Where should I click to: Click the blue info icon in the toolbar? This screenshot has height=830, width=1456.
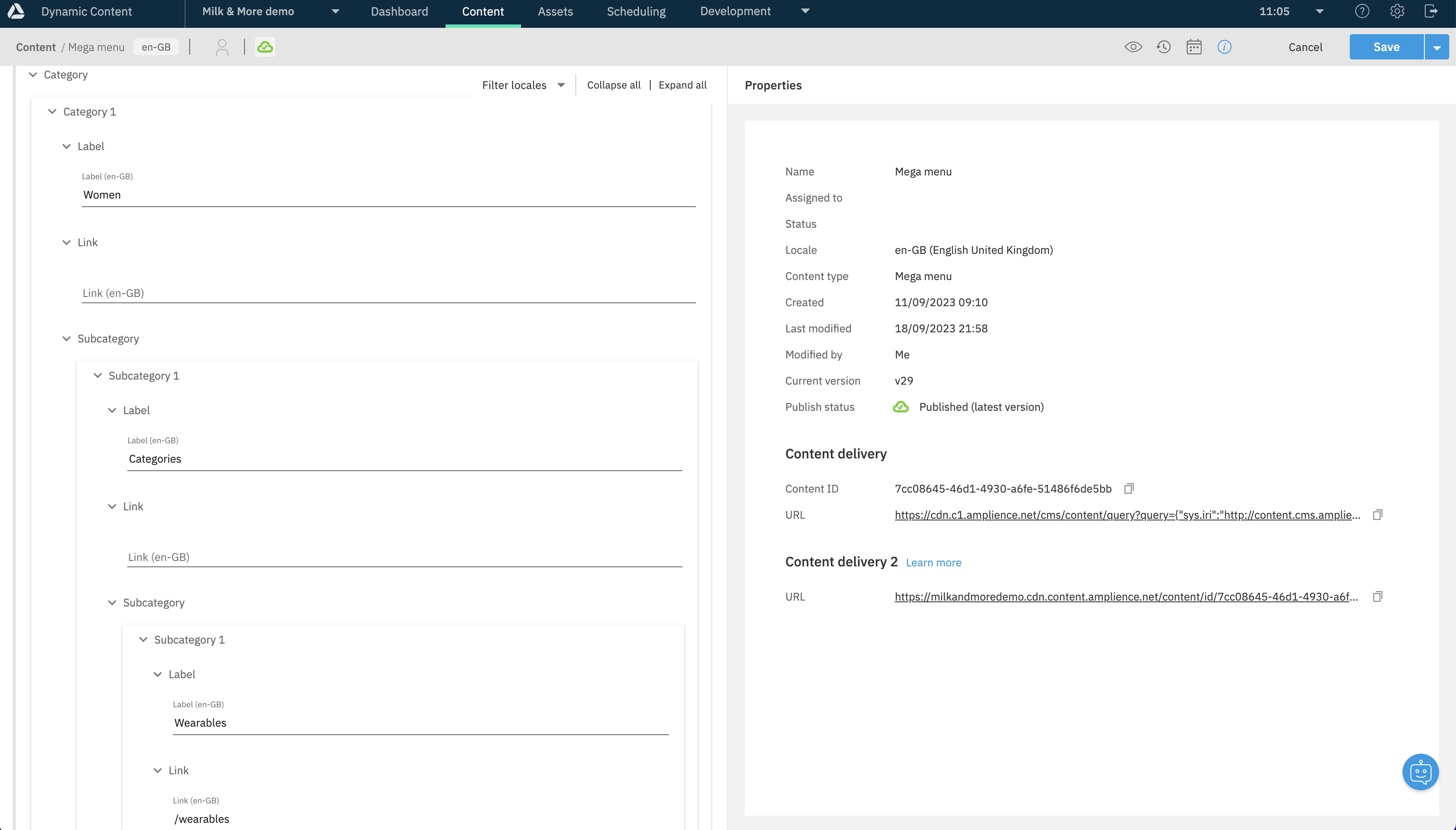[x=1225, y=47]
